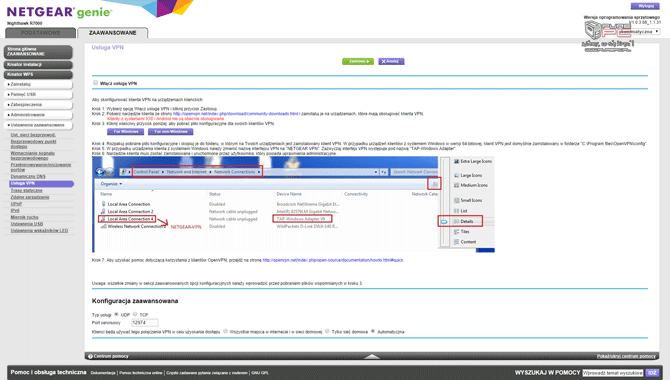Click the Centrum pomocy question mark icon
The height and width of the screenshot is (380, 670).
tap(90, 356)
